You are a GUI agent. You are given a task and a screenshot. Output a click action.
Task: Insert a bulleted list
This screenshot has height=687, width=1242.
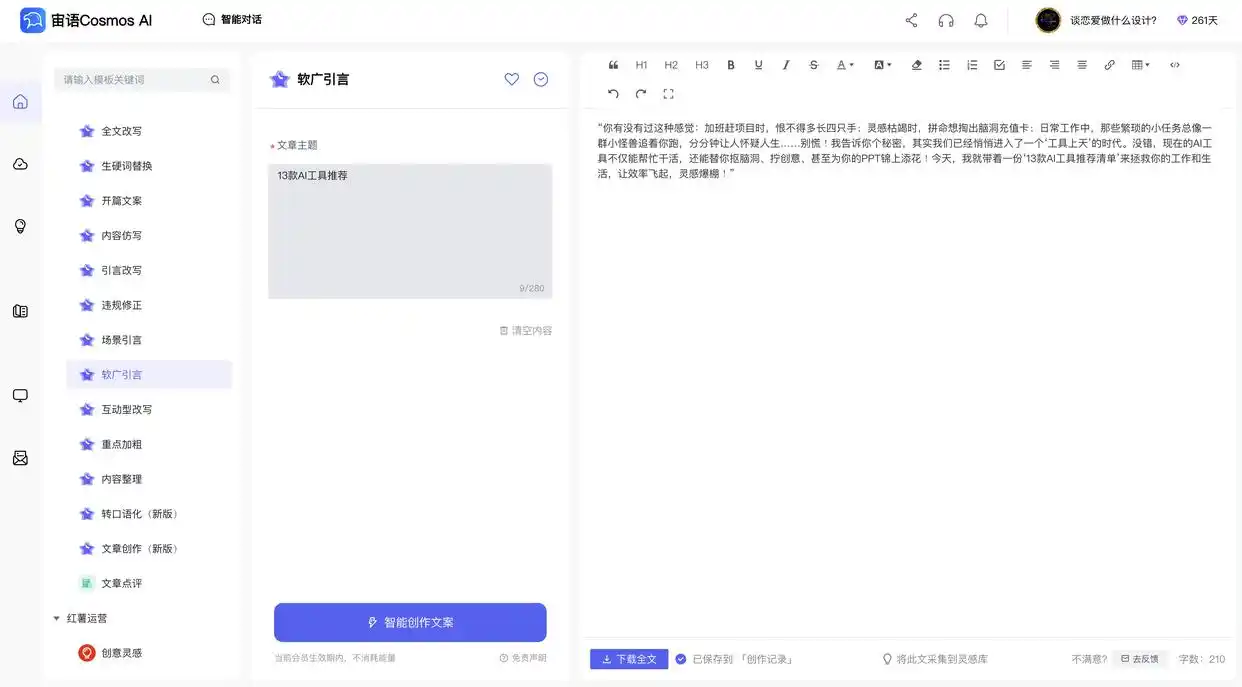tap(944, 65)
